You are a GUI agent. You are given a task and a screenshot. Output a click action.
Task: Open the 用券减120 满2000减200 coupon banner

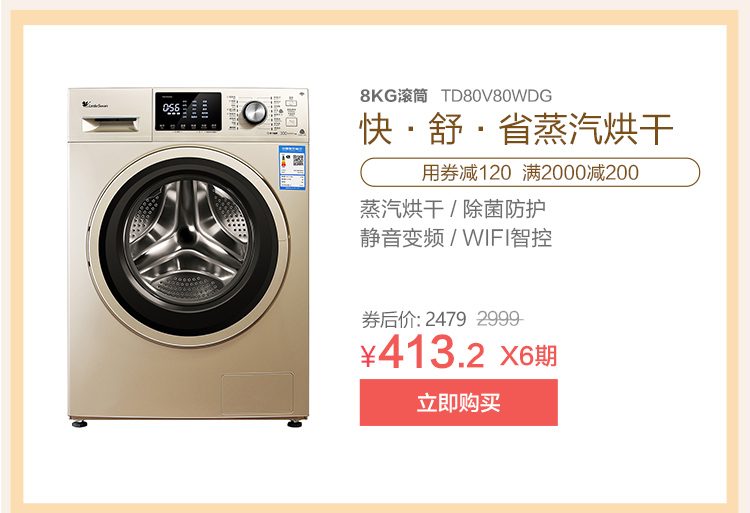(530, 172)
